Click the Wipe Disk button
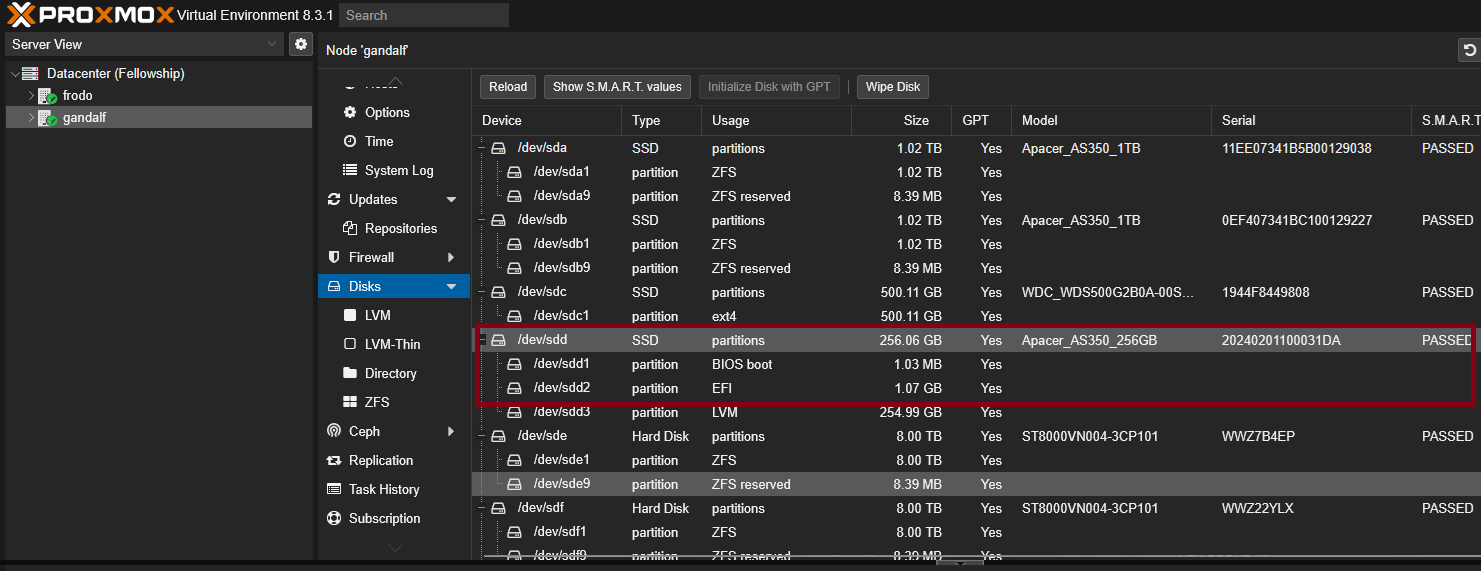 (893, 87)
